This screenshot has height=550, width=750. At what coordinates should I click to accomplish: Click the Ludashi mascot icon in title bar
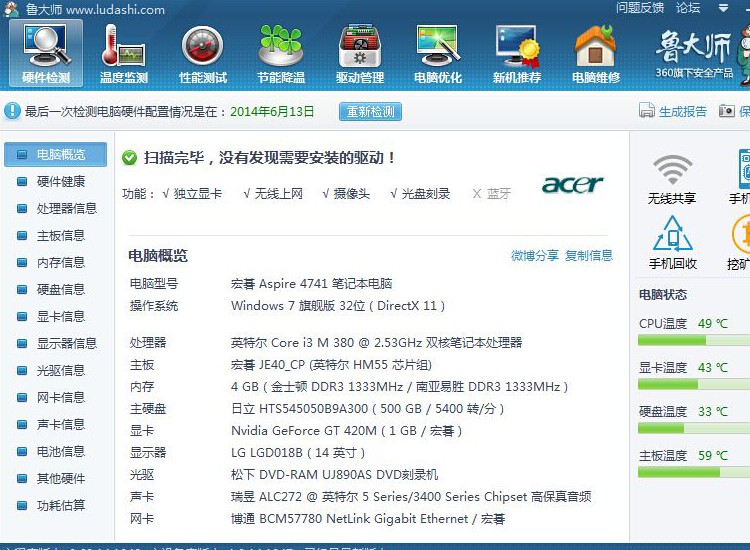[x=11, y=9]
